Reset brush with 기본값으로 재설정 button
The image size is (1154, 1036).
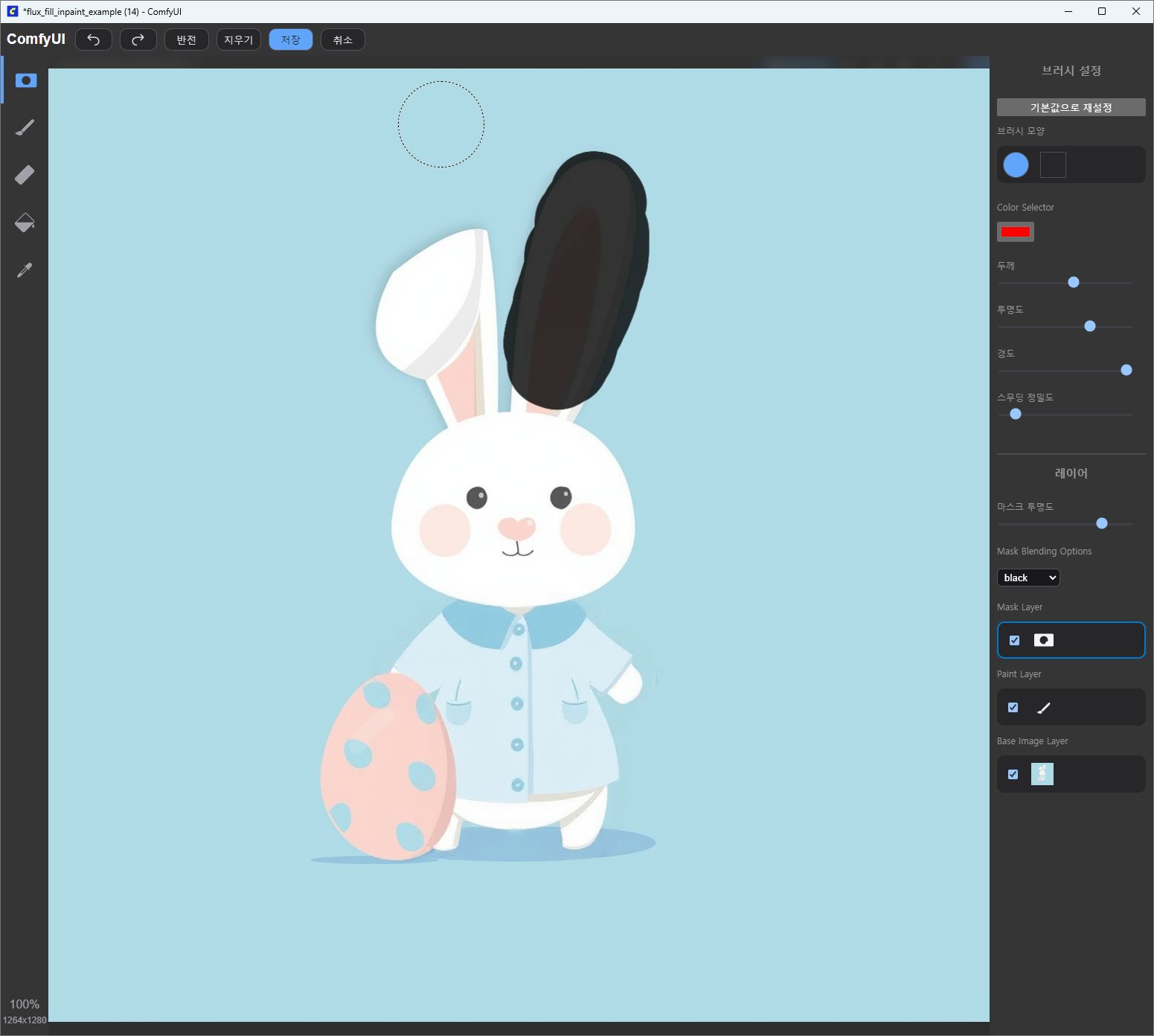coord(1071,107)
